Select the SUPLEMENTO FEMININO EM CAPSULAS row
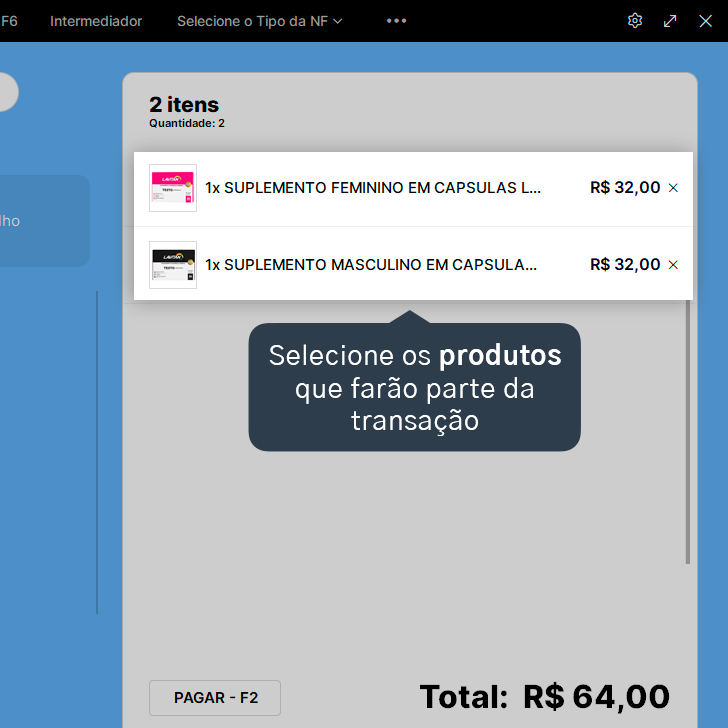Screen dimensions: 728x728 pyautogui.click(x=413, y=188)
